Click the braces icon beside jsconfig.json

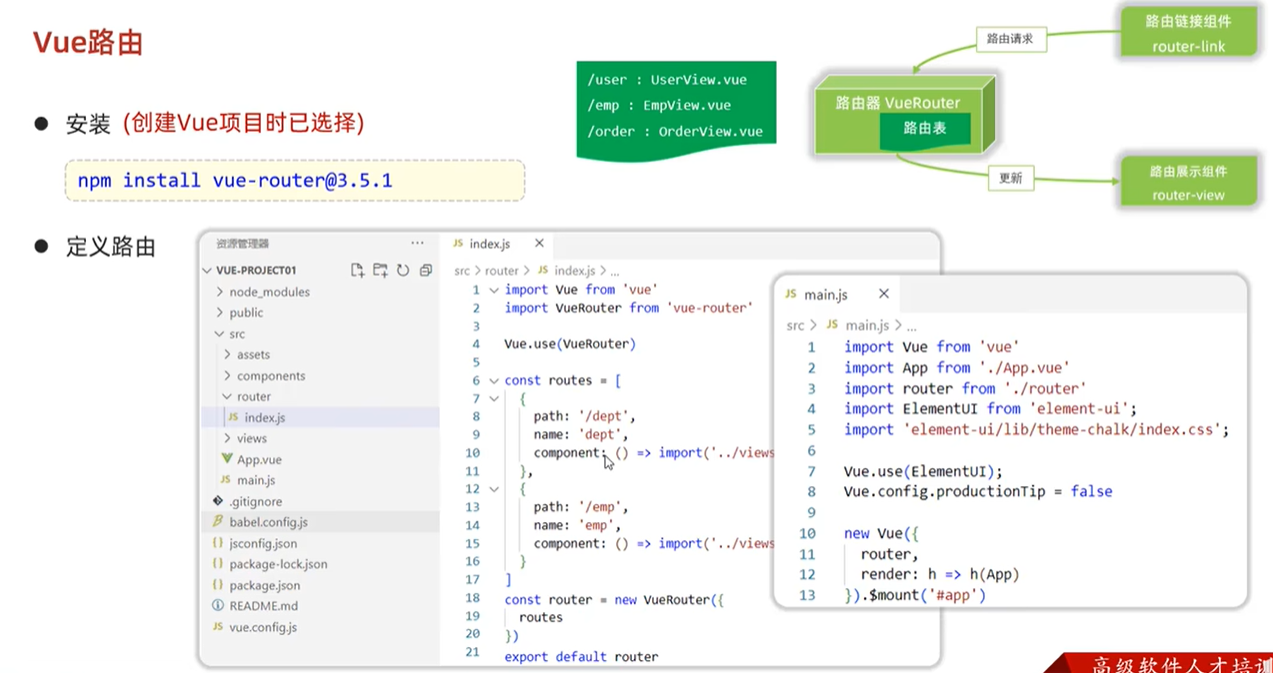(x=218, y=543)
